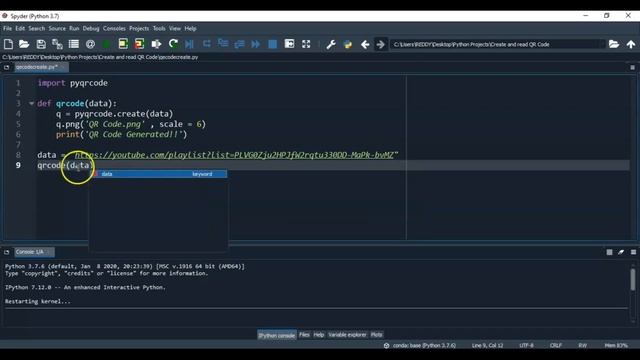This screenshot has height=360, width=640.
Task: Click the UTF-8 encoding status entry
Action: [x=527, y=345]
